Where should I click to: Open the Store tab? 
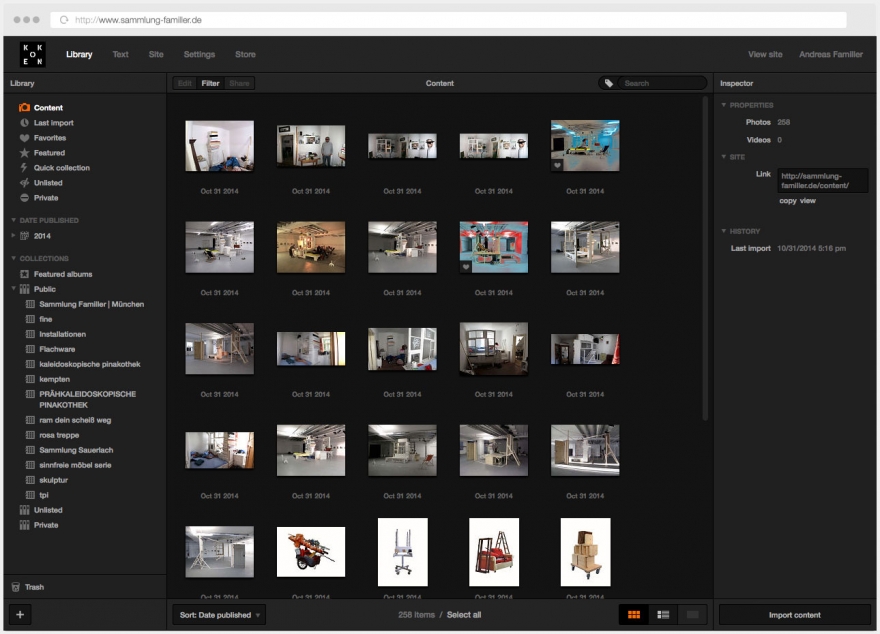click(245, 54)
